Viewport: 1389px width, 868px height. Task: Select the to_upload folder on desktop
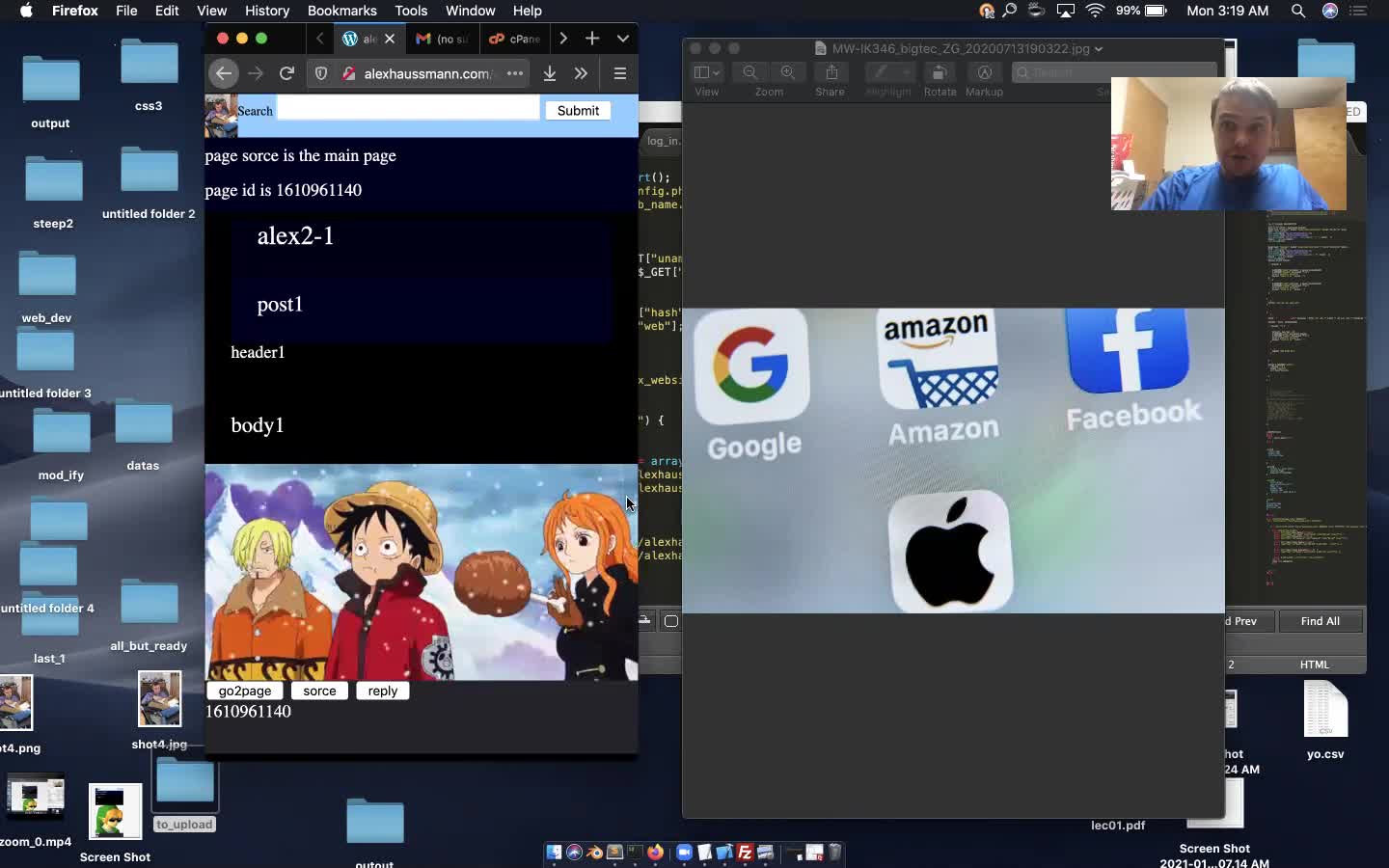(x=184, y=795)
